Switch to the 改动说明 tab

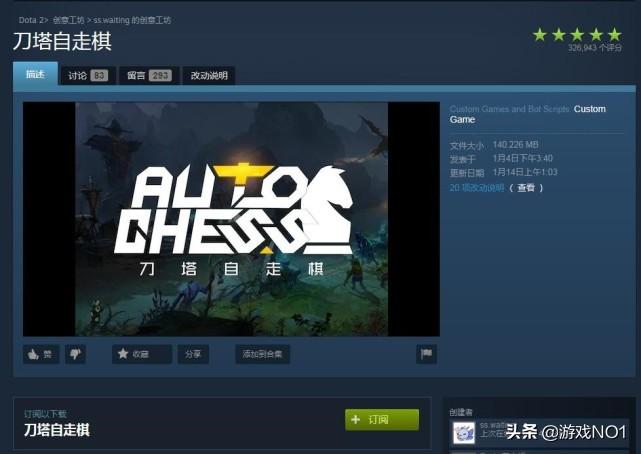pyautogui.click(x=209, y=76)
